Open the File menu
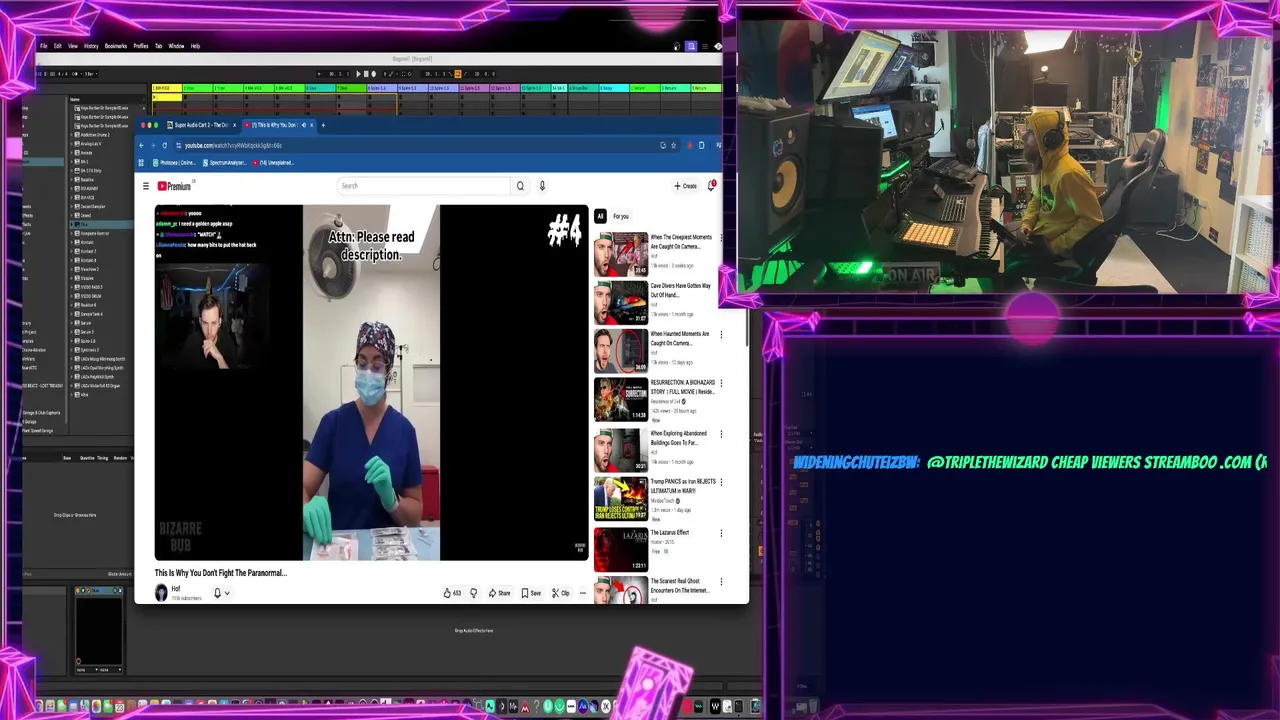 click(x=44, y=46)
